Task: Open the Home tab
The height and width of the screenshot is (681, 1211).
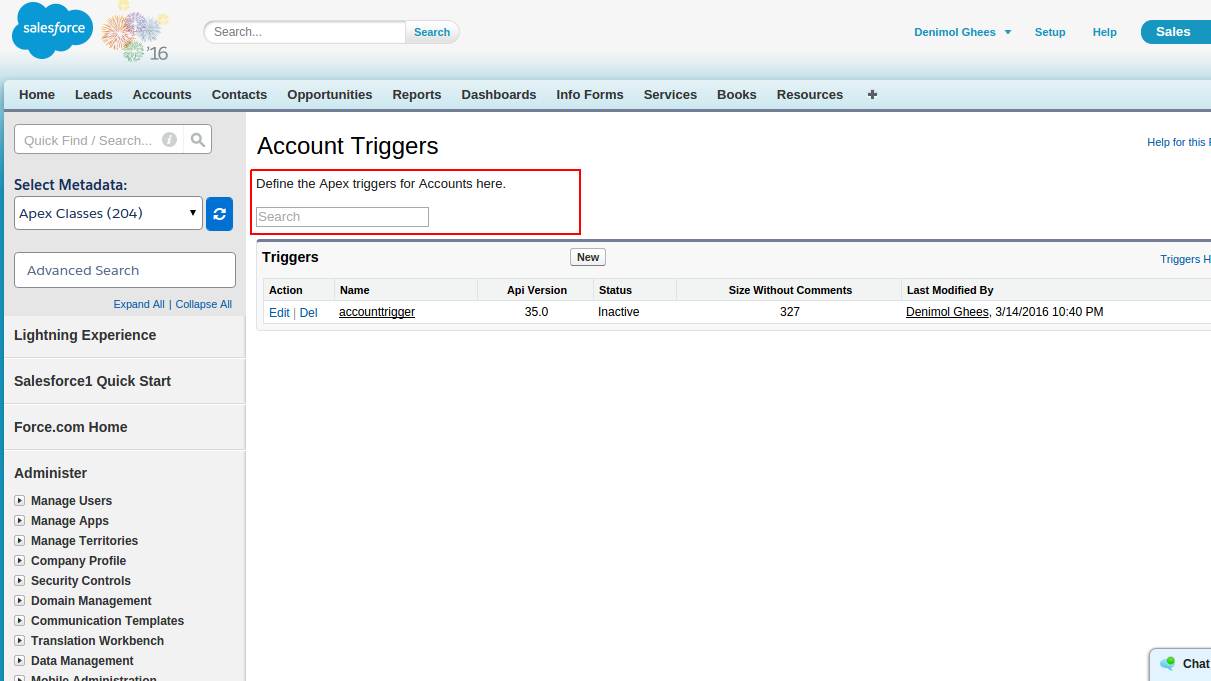Action: point(37,95)
